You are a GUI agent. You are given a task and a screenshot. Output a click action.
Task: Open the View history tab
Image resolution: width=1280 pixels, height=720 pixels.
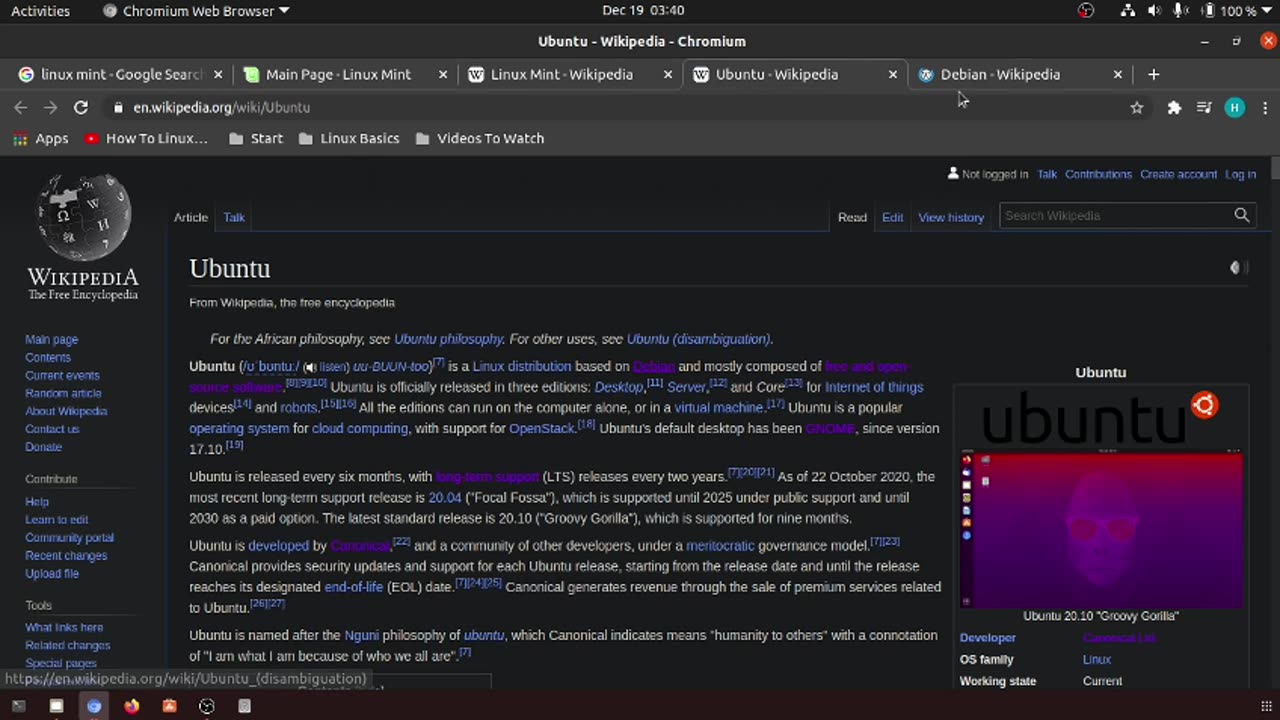(x=951, y=217)
